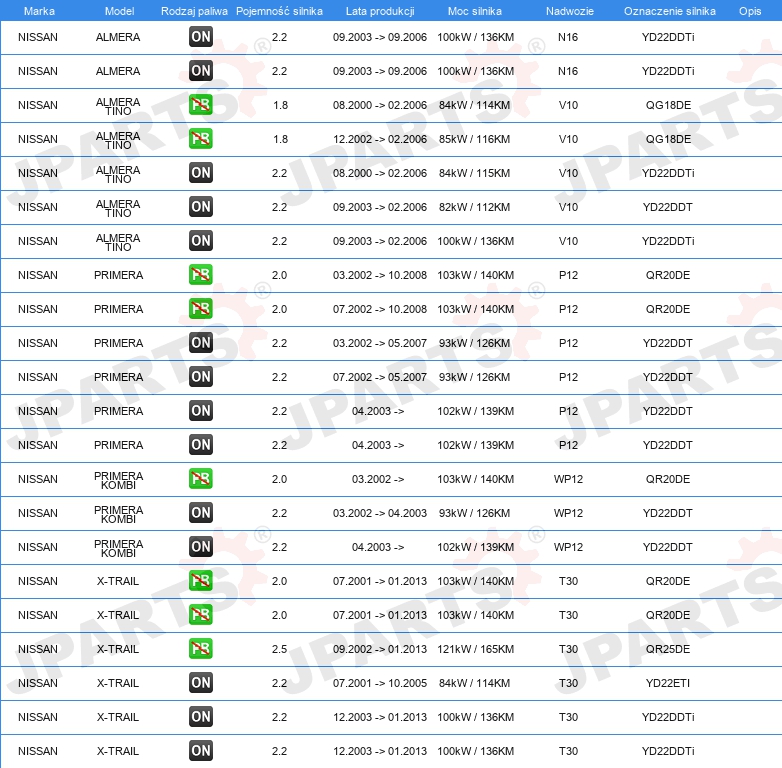Click production years 09.2002 -> 01.2013
Viewport: 782px width, 768px height.
click(x=380, y=649)
